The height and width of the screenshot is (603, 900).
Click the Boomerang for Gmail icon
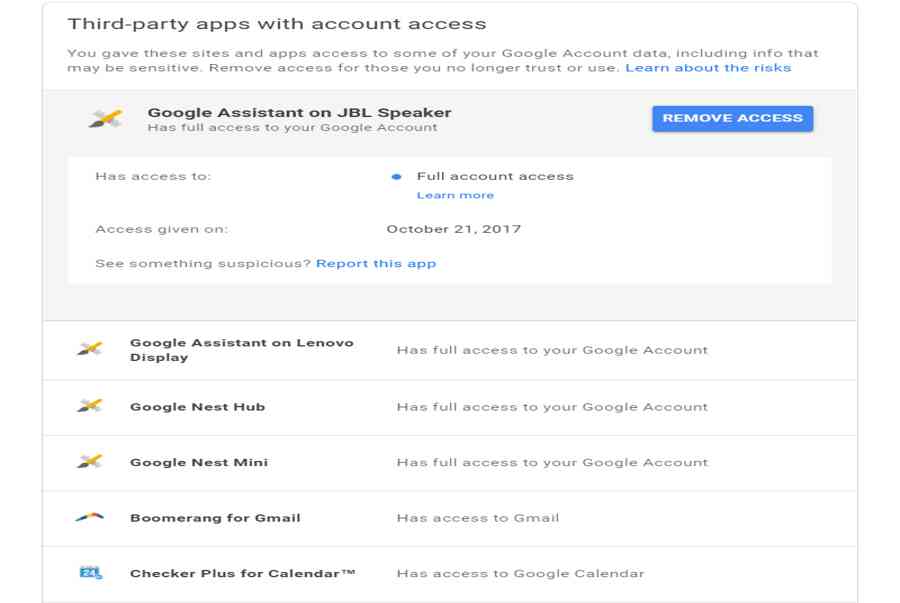tap(90, 517)
